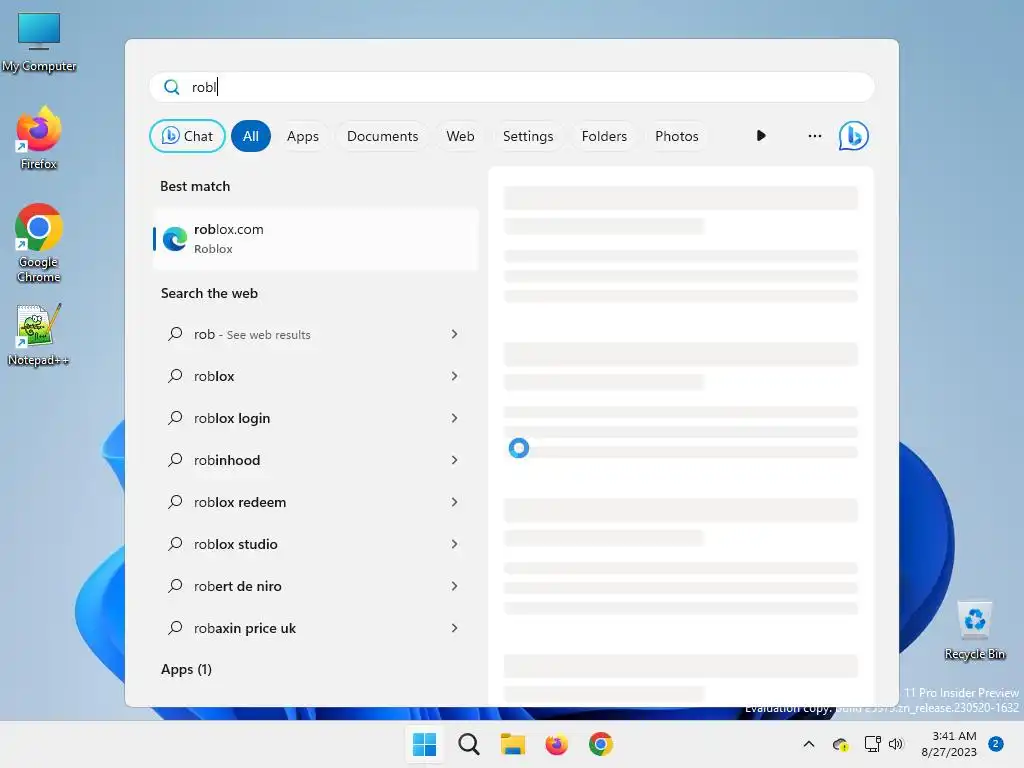
Task: Open roblox.com best match result
Action: click(x=315, y=239)
